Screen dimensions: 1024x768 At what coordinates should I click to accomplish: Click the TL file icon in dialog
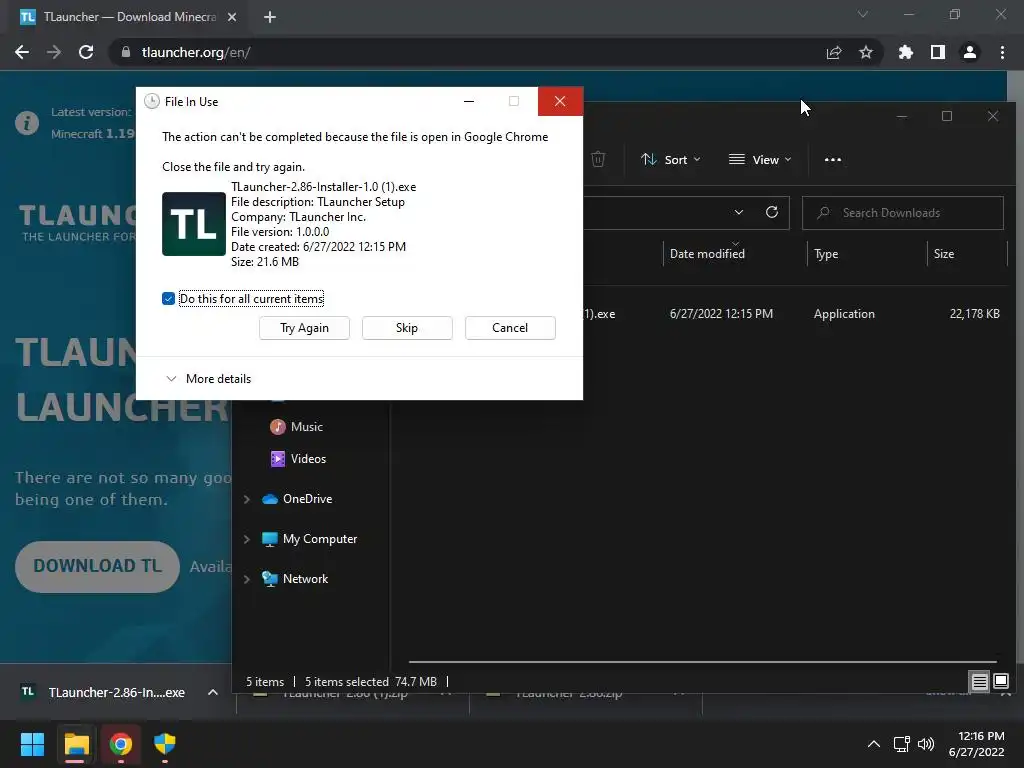[x=194, y=224]
